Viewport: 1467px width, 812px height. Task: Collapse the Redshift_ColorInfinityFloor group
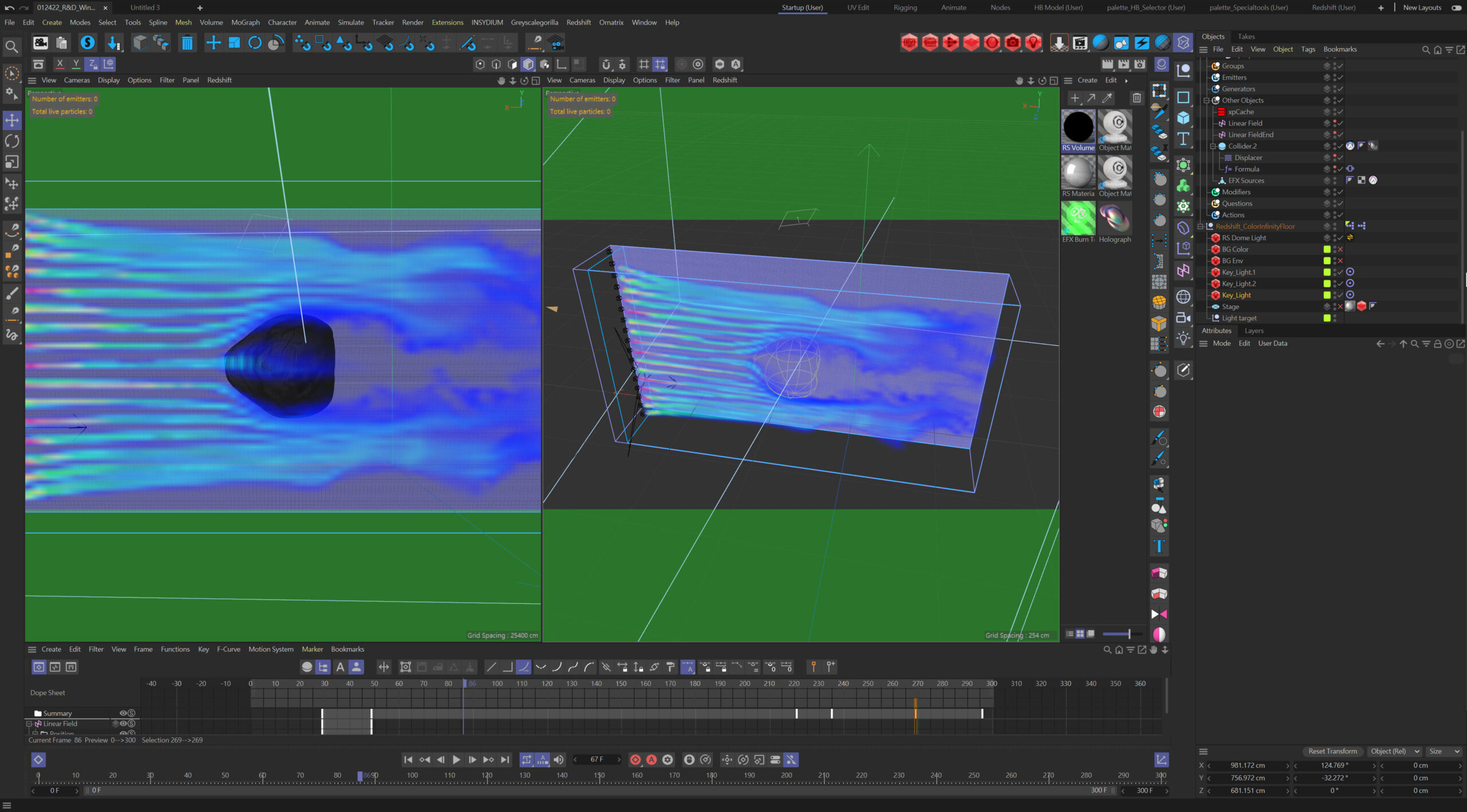click(1200, 226)
